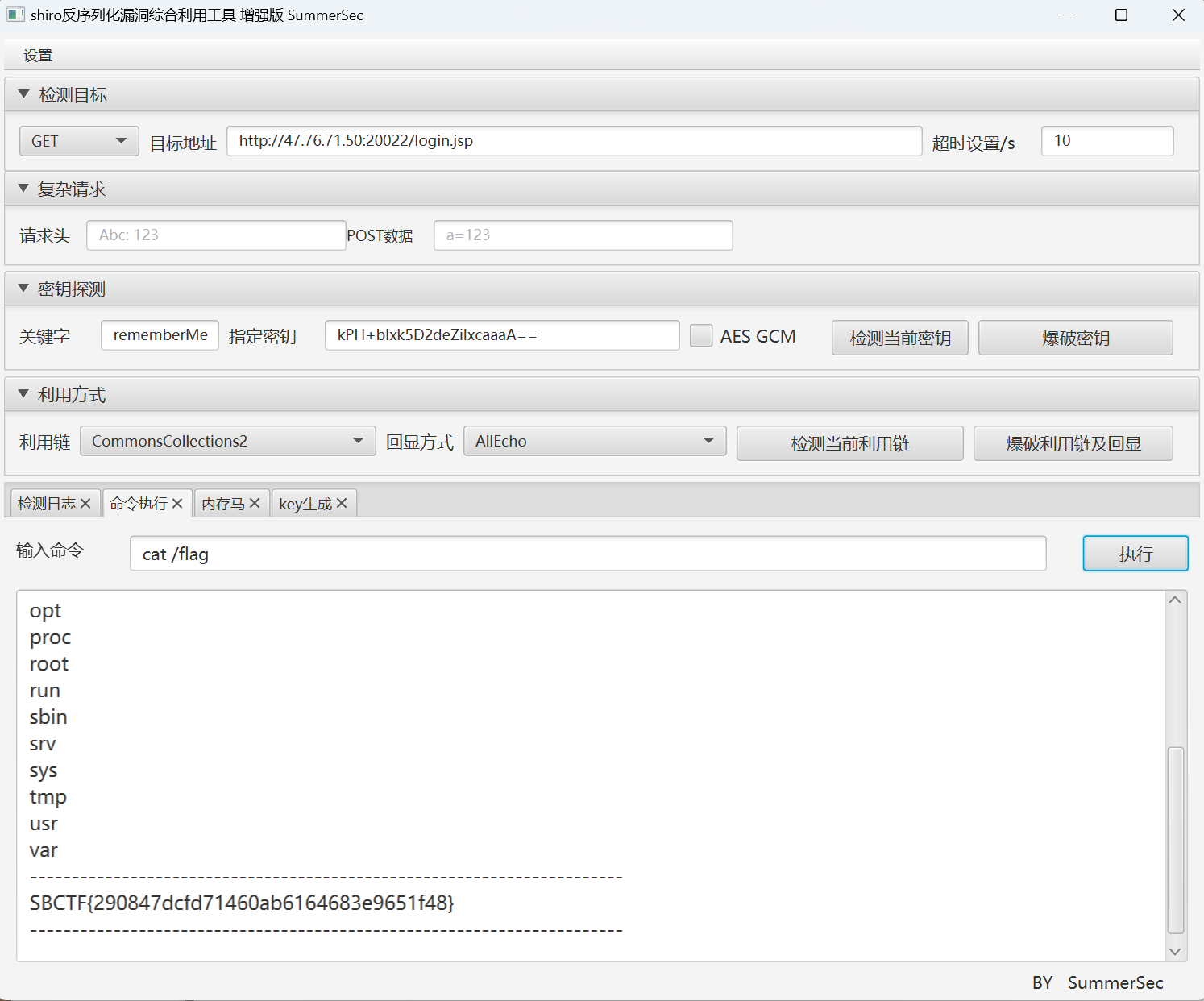Minimize the shiro tool window

click(1065, 15)
